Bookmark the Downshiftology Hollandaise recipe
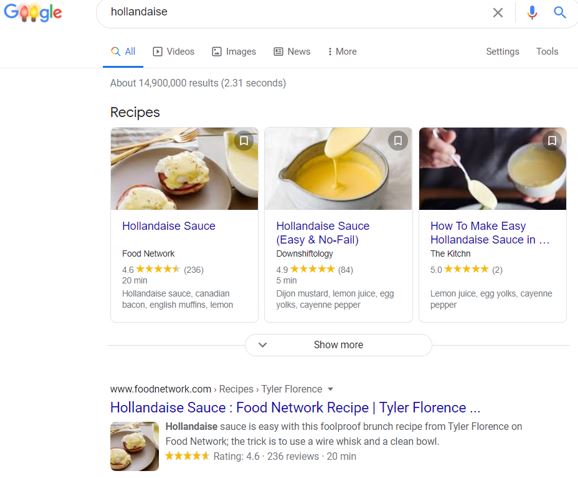This screenshot has width=578, height=478. 398,140
